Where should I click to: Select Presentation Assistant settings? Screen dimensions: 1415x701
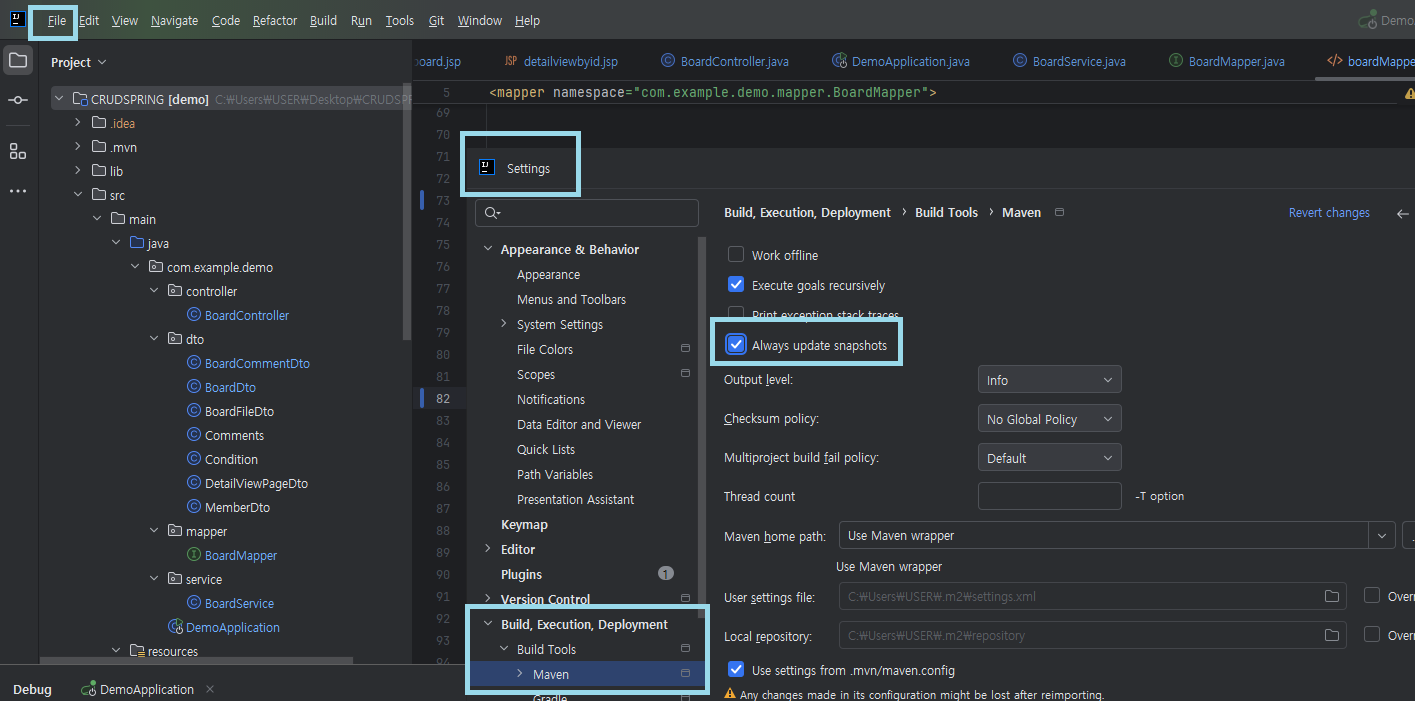pos(575,499)
